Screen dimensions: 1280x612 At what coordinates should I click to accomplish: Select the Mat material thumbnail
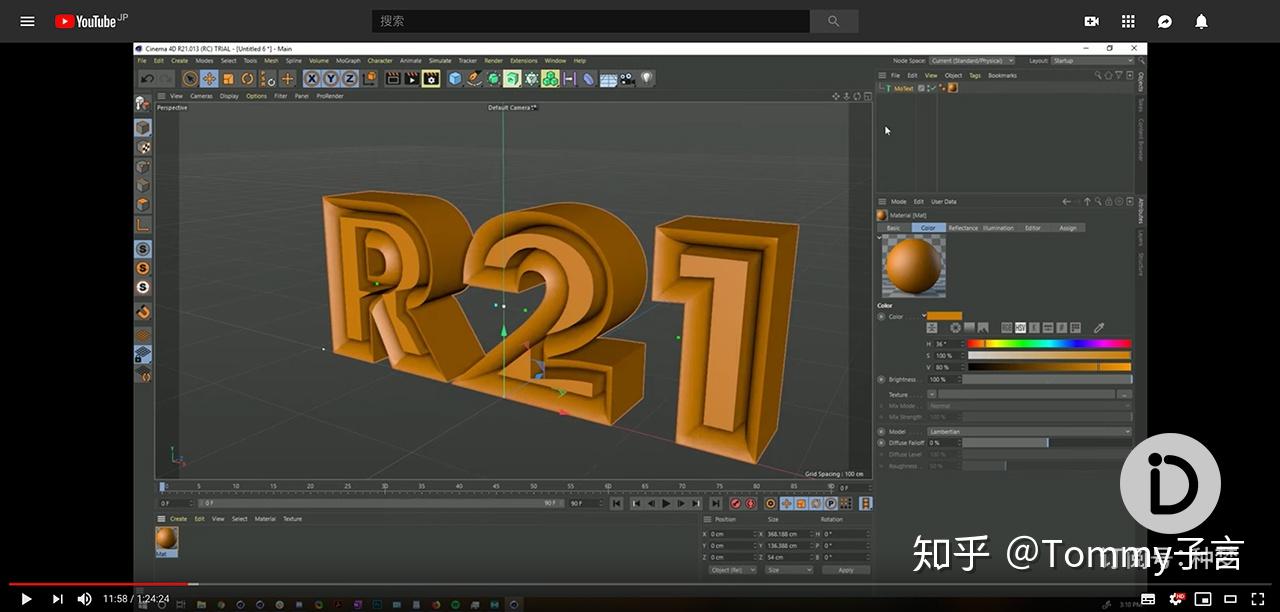coord(166,540)
